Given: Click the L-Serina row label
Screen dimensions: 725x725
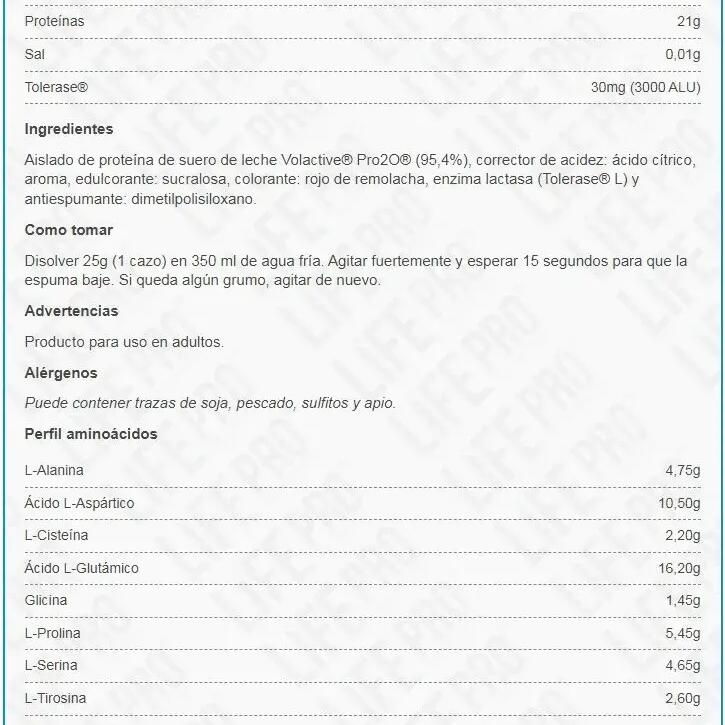Looking at the screenshot, I should point(51,665).
